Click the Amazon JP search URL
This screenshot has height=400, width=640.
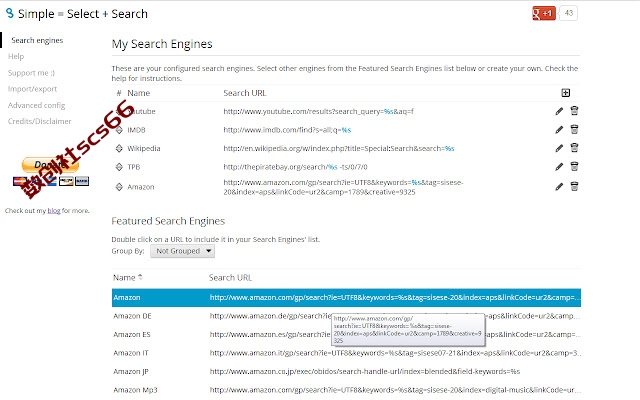pyautogui.click(x=364, y=371)
